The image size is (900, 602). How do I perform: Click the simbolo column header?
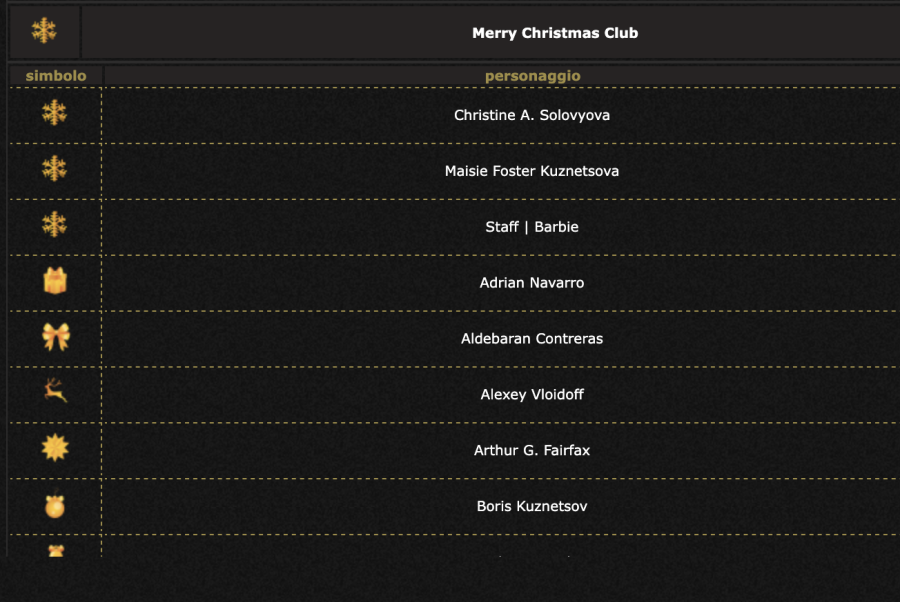click(56, 76)
